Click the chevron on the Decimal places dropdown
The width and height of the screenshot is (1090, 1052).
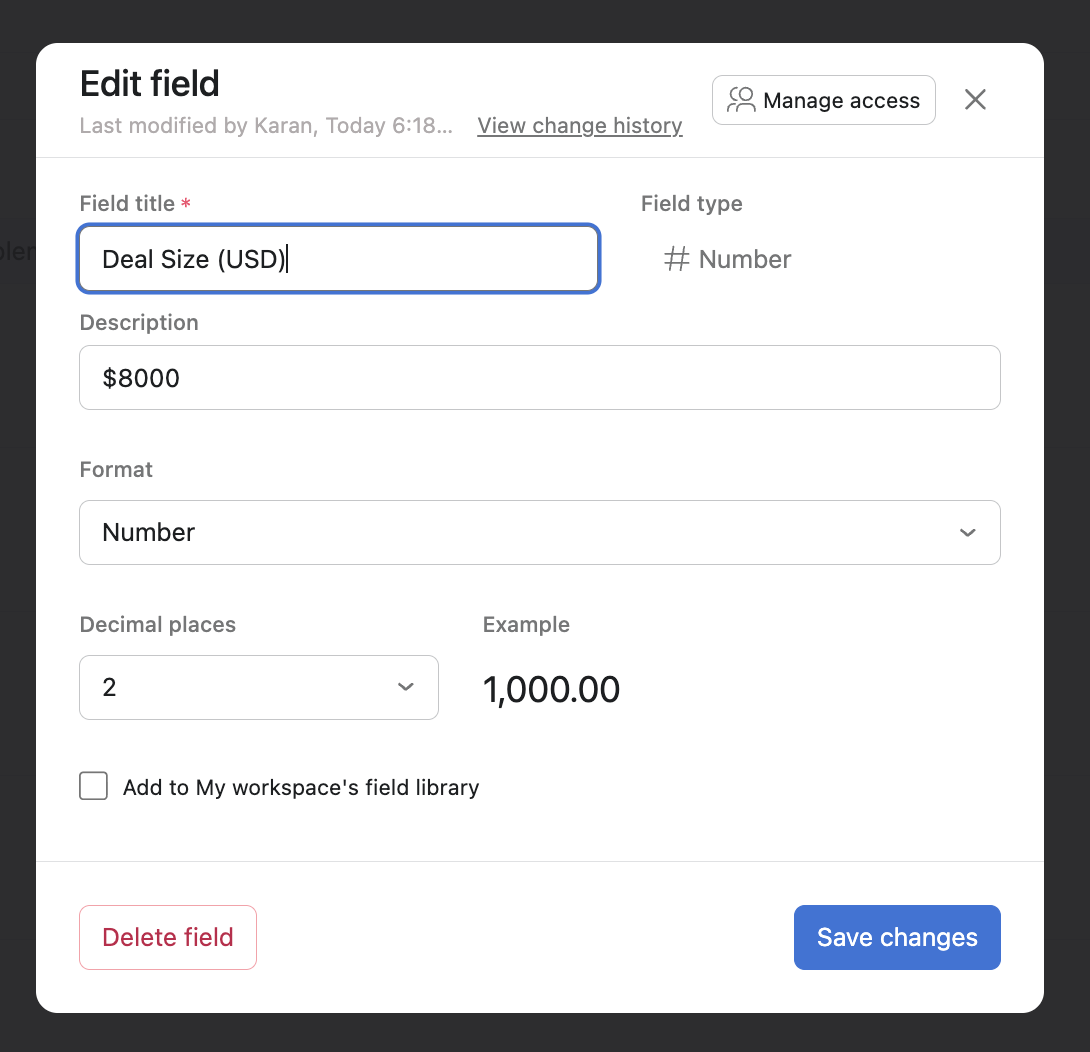coord(406,687)
